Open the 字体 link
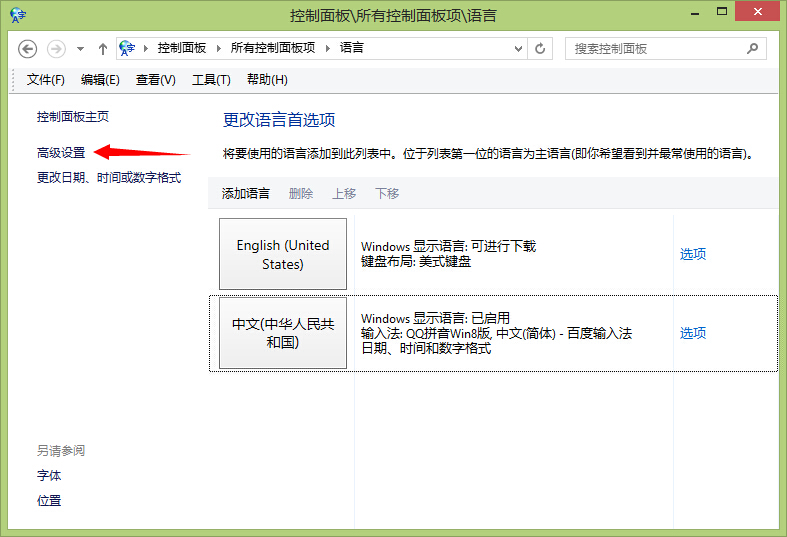Image resolution: width=787 pixels, height=537 pixels. [49, 475]
